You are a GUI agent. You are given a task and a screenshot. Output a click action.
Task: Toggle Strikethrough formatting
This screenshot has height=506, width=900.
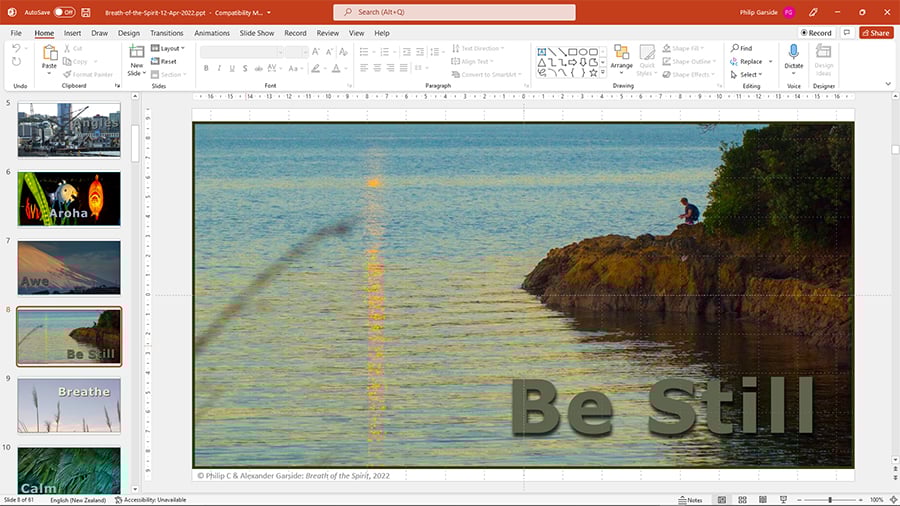click(x=258, y=68)
